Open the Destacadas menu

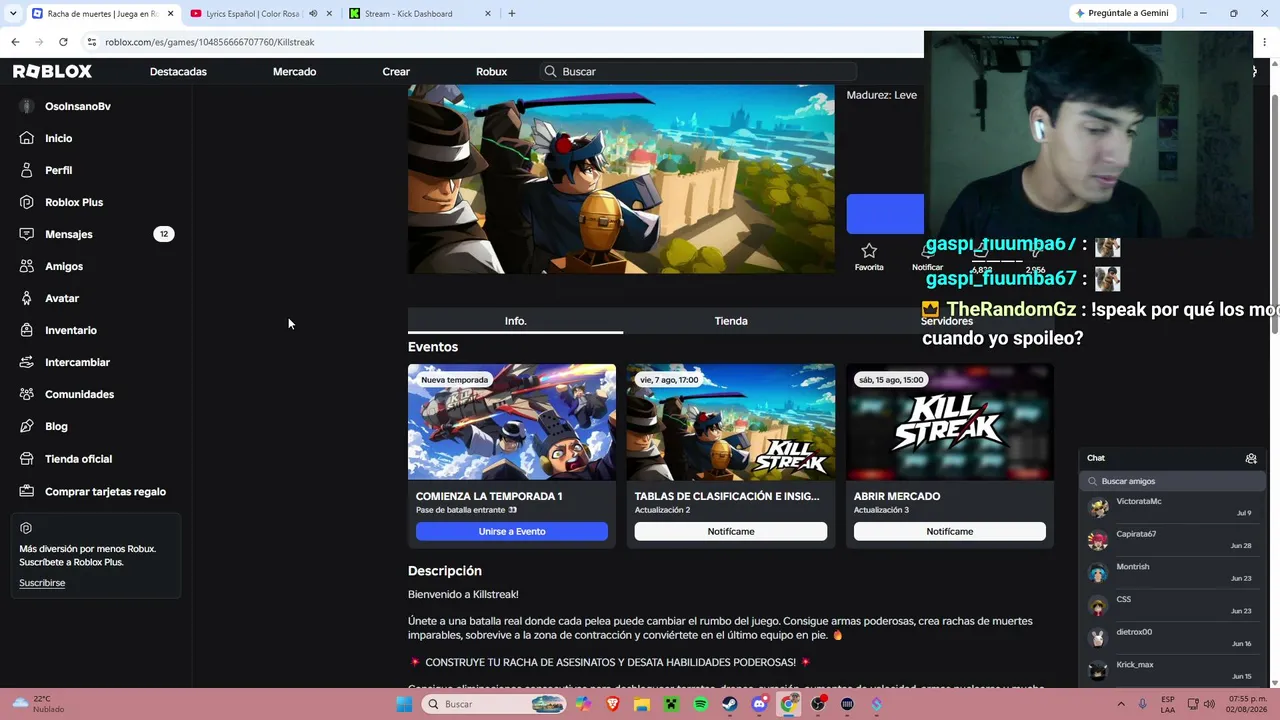pyautogui.click(x=178, y=72)
